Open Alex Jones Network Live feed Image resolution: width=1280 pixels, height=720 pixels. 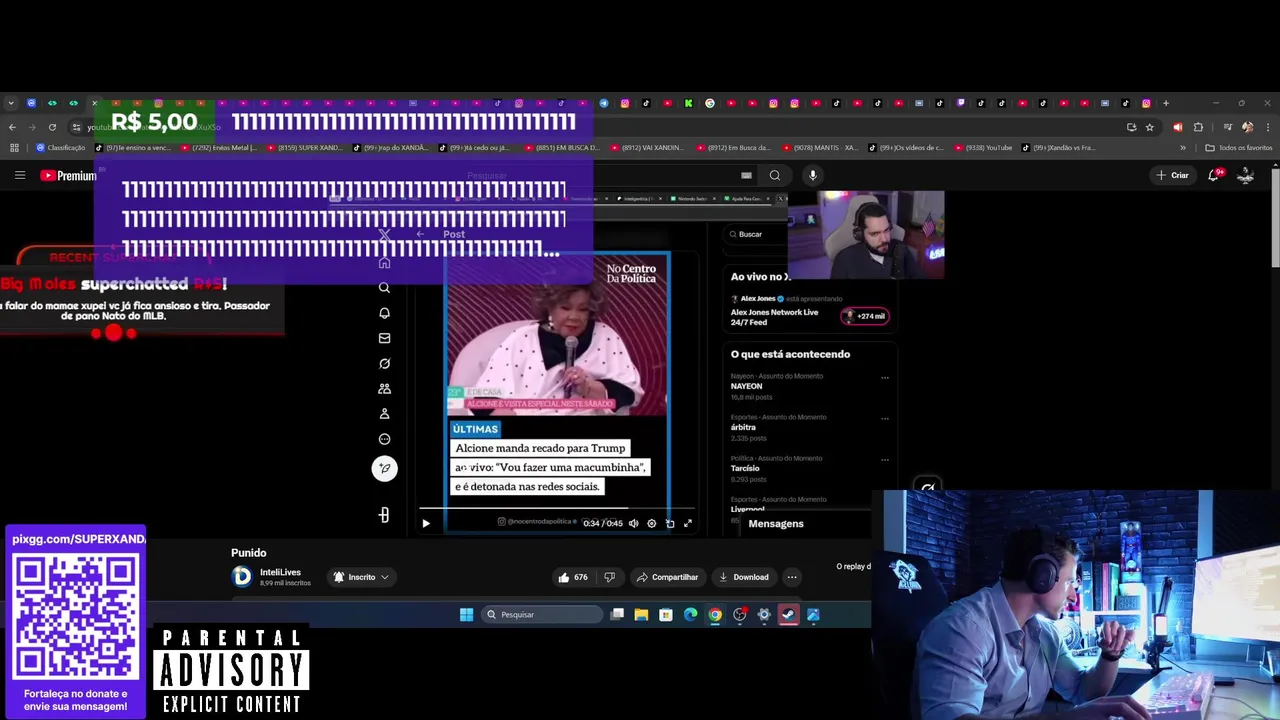(774, 317)
